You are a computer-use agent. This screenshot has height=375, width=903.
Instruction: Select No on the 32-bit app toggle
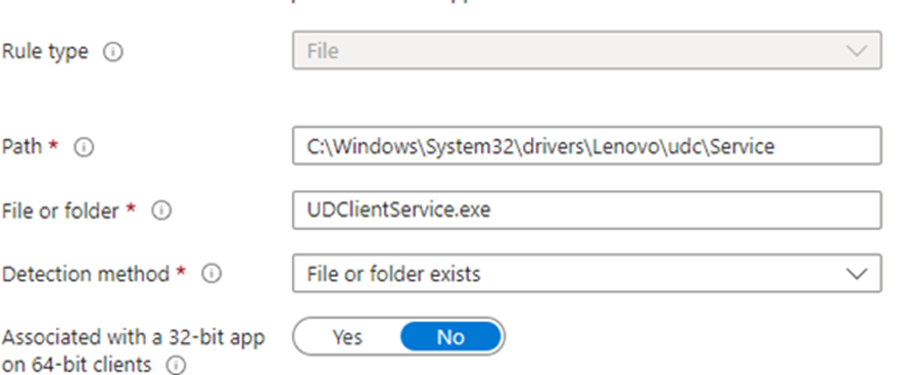(450, 337)
